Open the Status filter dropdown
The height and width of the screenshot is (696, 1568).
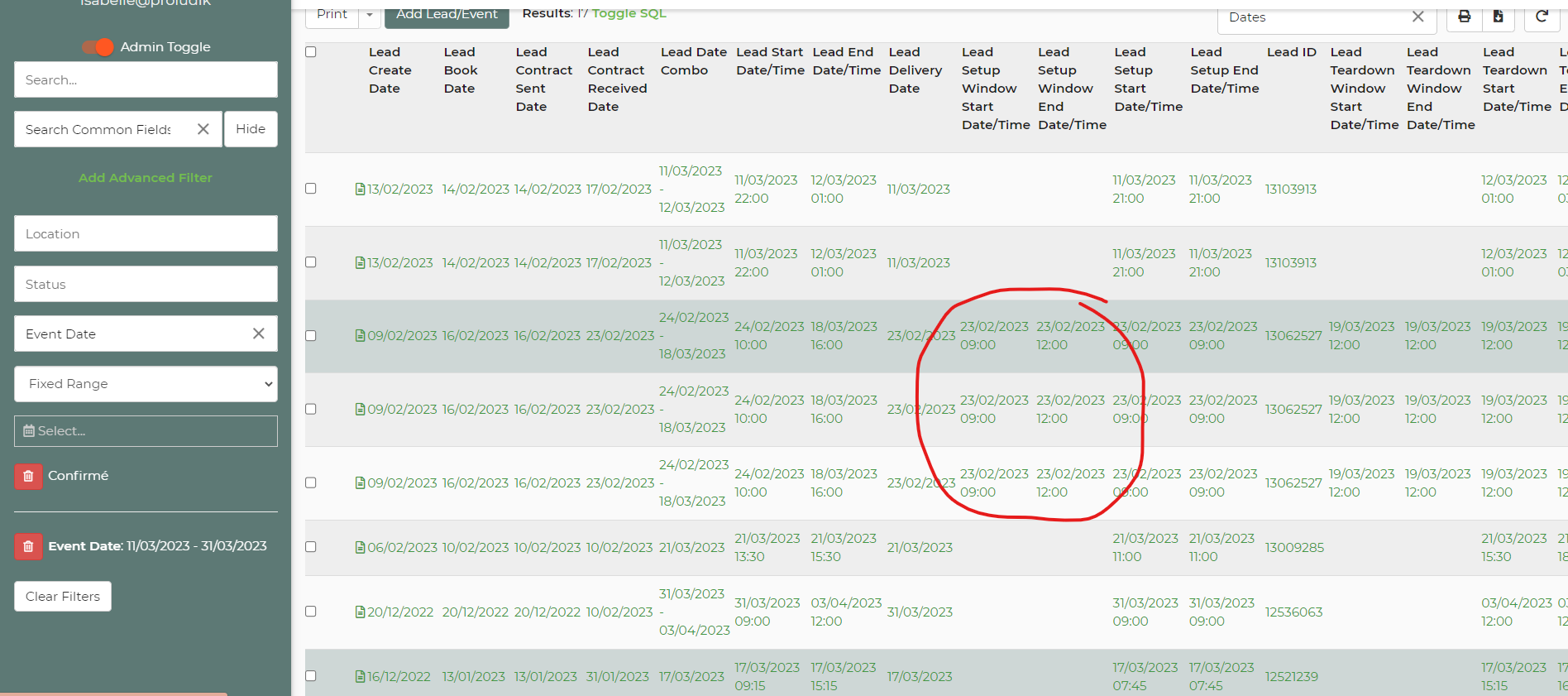pyautogui.click(x=146, y=284)
